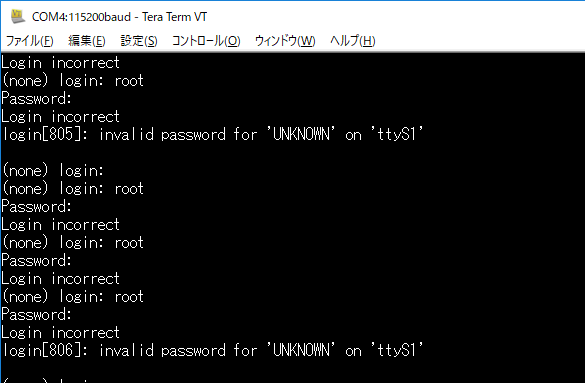This screenshot has height=383, width=585.
Task: Click the blank line below login[805] message
Action: [292, 153]
